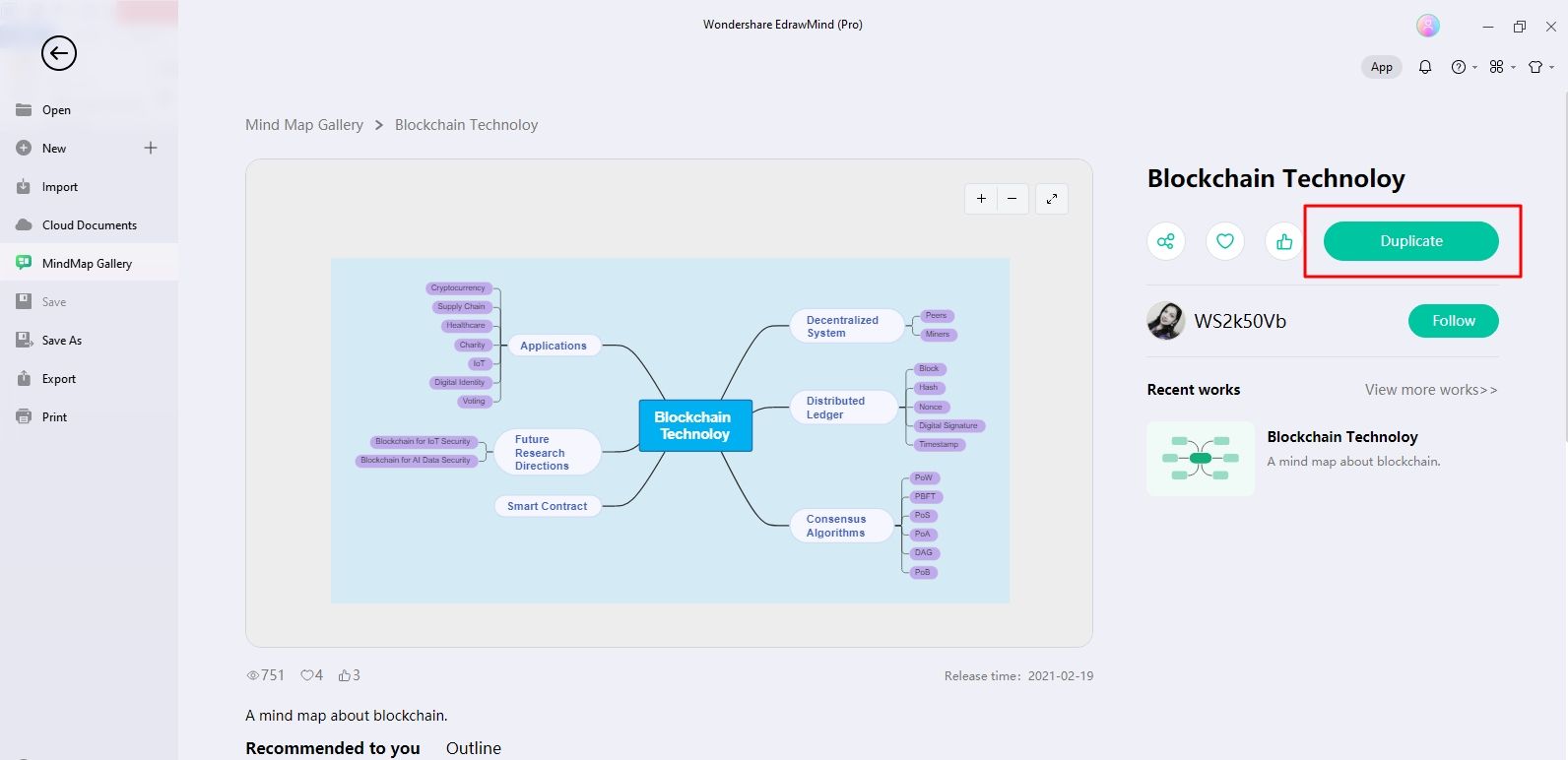
Task: Open Cloud Documents
Action: pyautogui.click(x=89, y=225)
